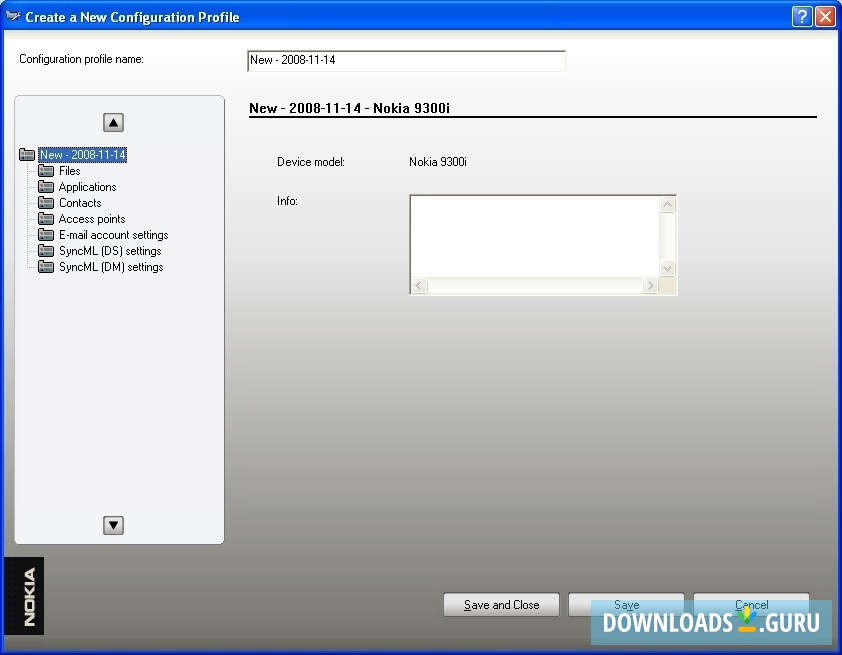This screenshot has width=842, height=655.
Task: Open the Applications tree item
Action: (88, 187)
